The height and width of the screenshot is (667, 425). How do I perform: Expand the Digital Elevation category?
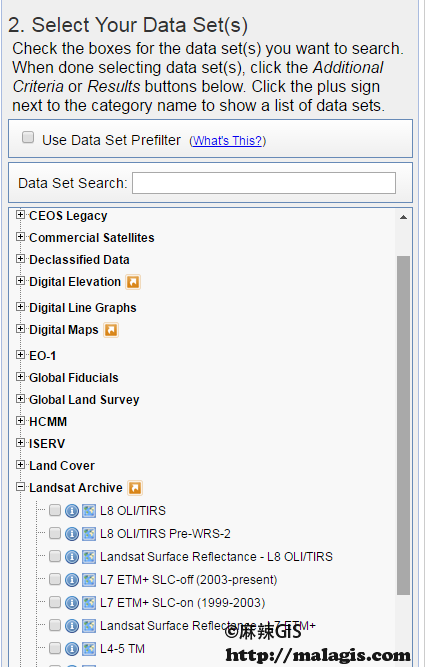pos(20,281)
